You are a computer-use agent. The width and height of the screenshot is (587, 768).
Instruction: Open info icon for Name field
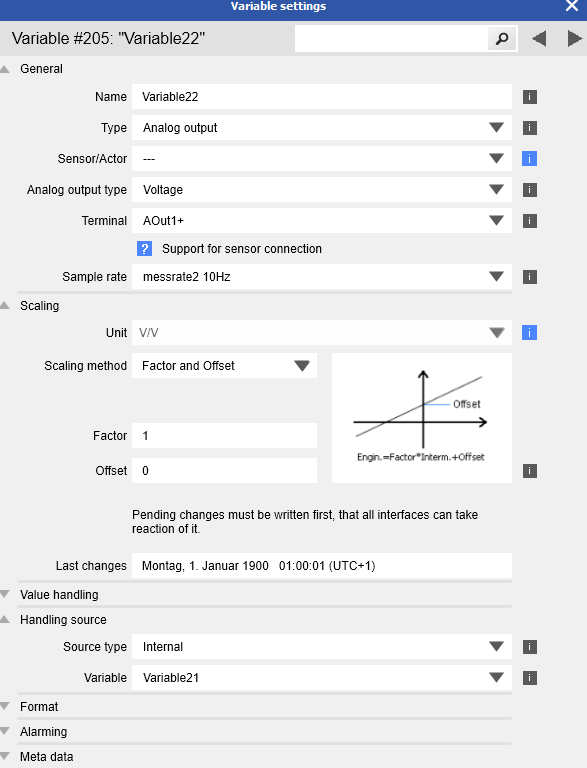[530, 97]
